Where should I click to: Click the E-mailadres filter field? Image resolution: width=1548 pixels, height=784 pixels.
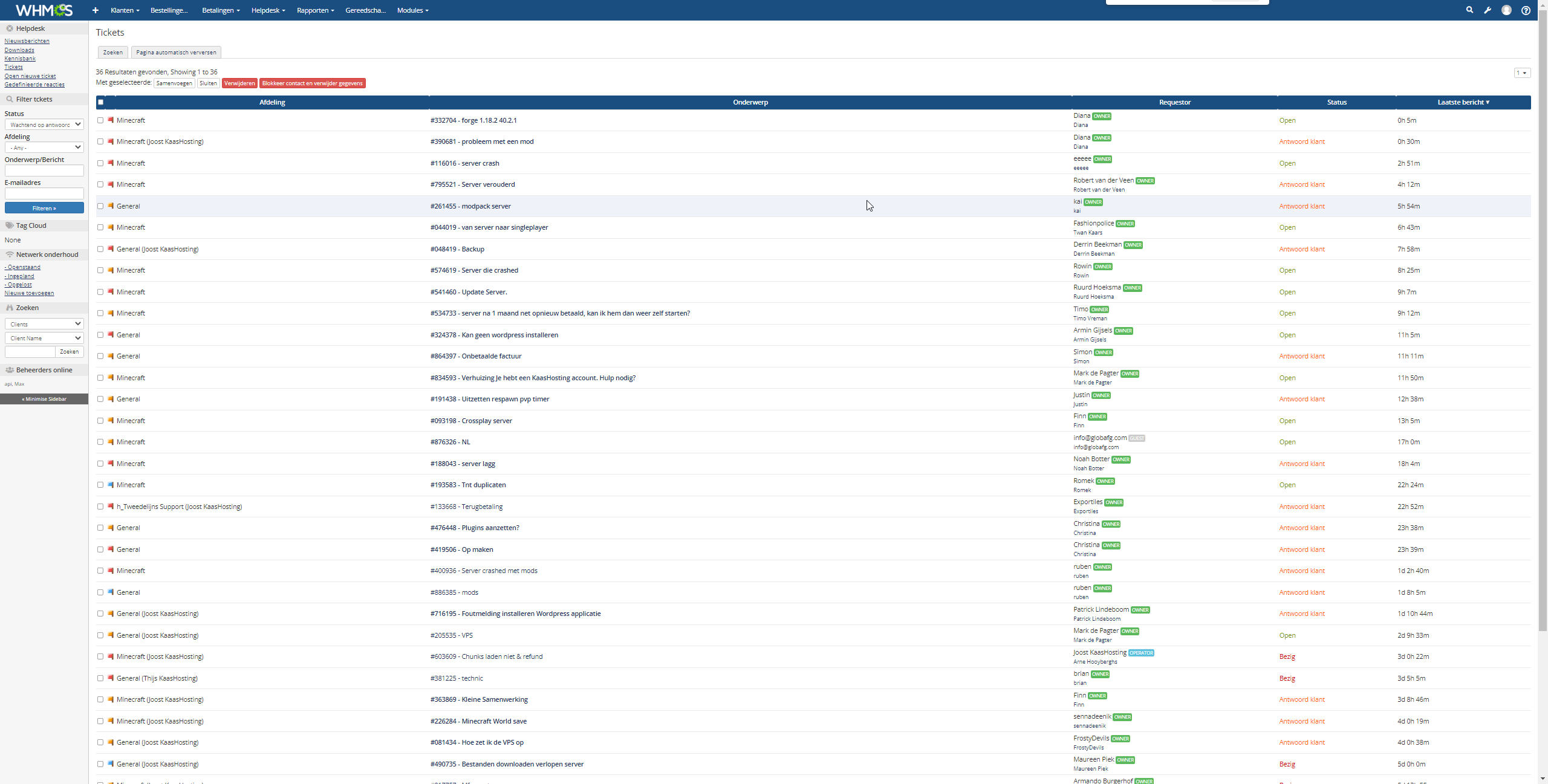(44, 193)
